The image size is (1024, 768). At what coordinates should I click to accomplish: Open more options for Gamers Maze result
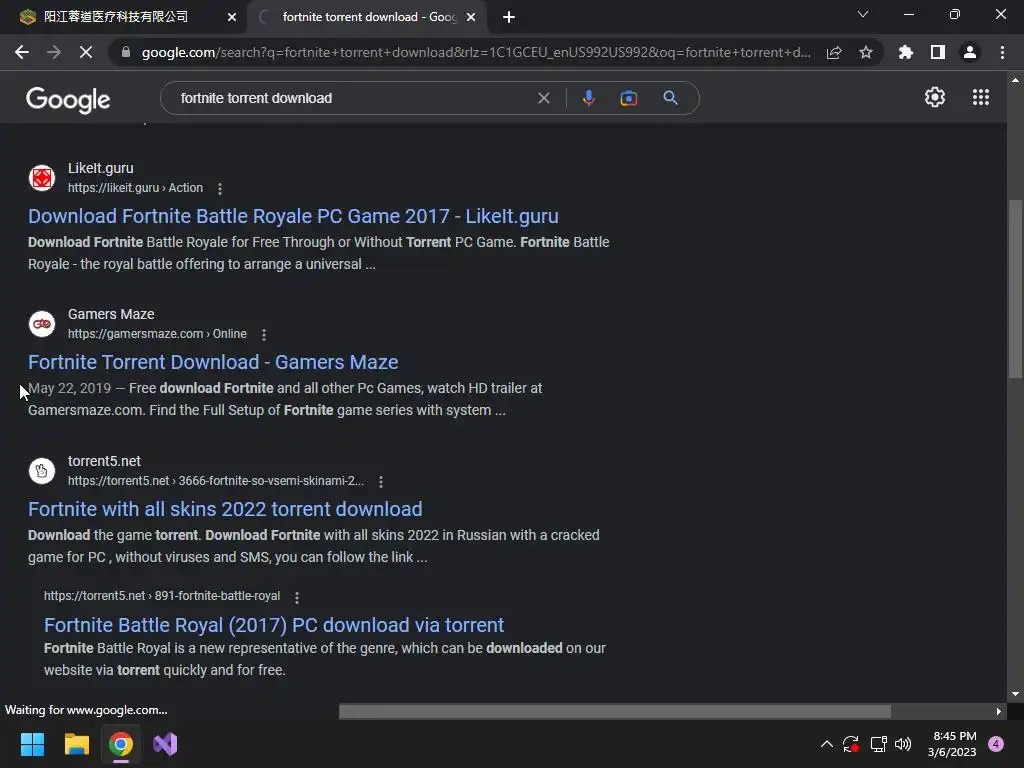[x=264, y=335]
